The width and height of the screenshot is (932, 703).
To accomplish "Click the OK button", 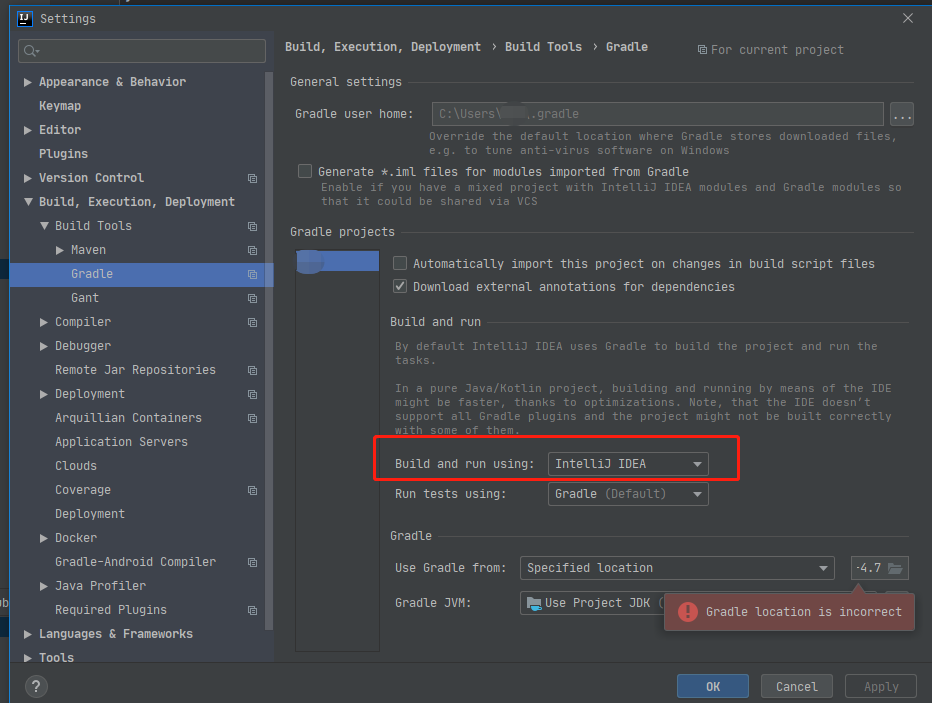I will (x=712, y=686).
